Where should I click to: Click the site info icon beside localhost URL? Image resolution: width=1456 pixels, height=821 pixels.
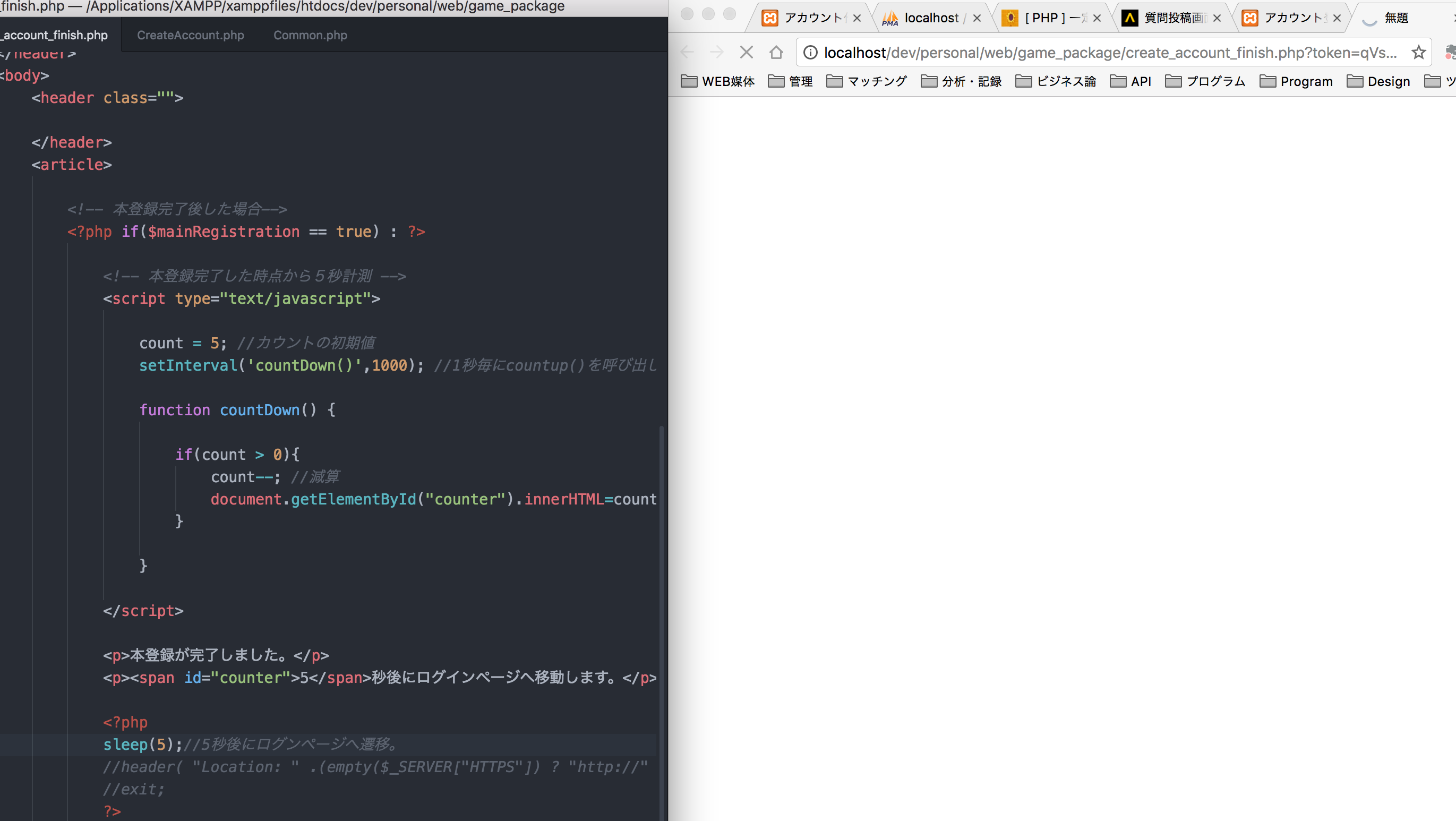(x=810, y=53)
